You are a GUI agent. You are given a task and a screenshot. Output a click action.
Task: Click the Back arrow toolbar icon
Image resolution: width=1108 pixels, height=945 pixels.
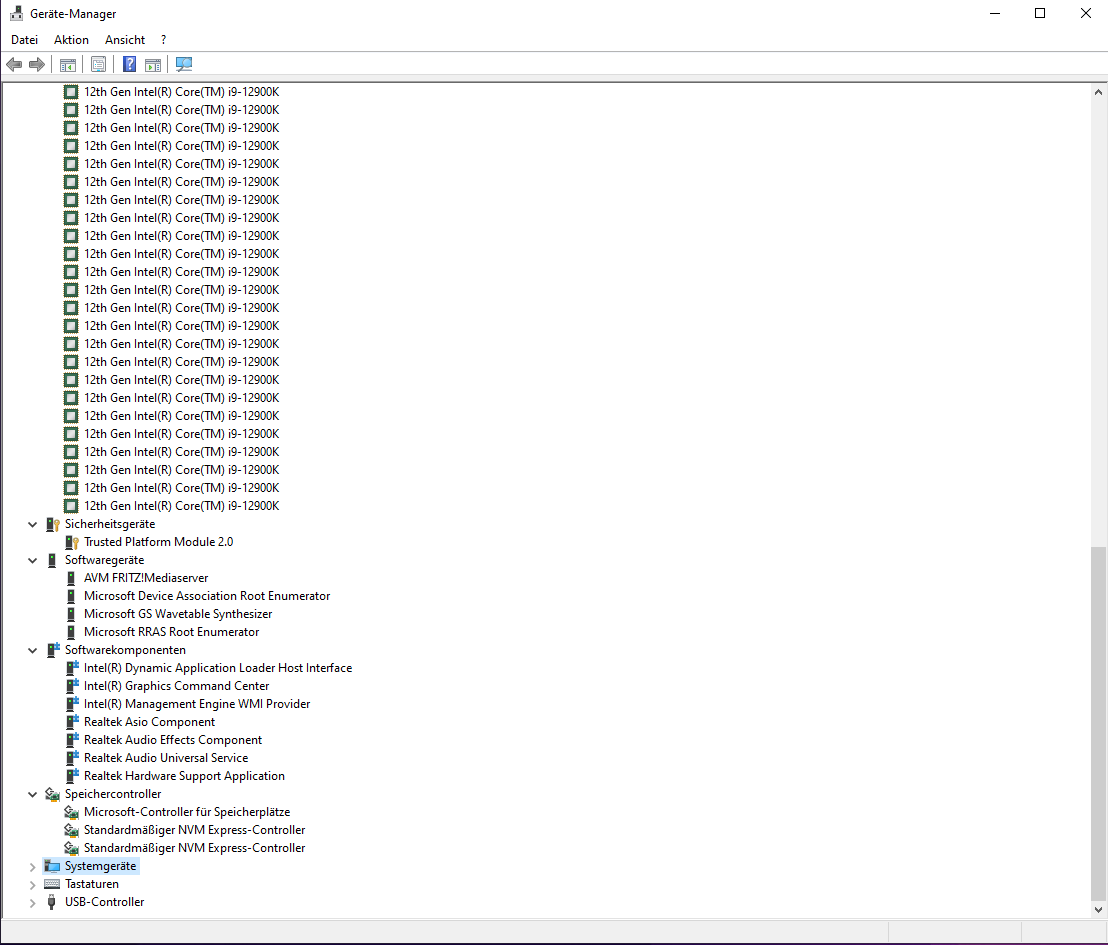[x=14, y=64]
